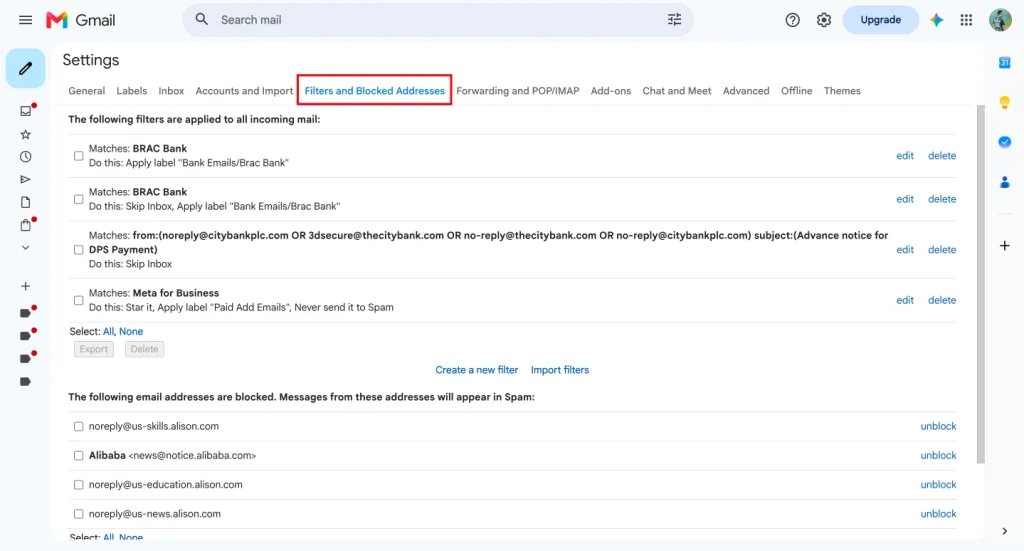Click the Delete filters button
1024x551 pixels.
(144, 349)
